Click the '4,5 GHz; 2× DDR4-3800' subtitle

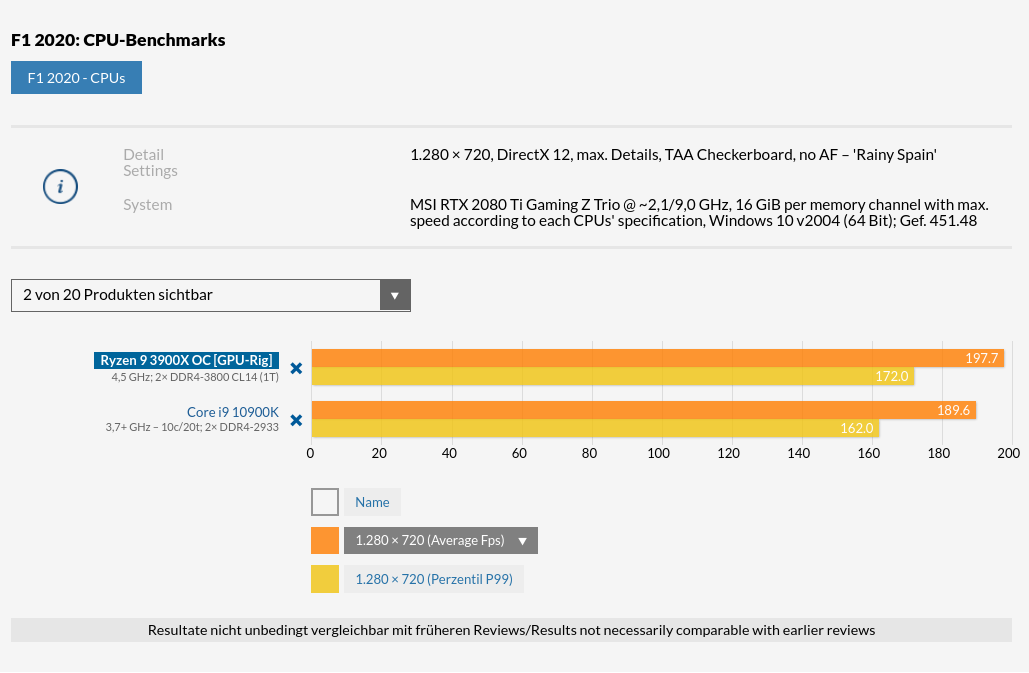(195, 377)
